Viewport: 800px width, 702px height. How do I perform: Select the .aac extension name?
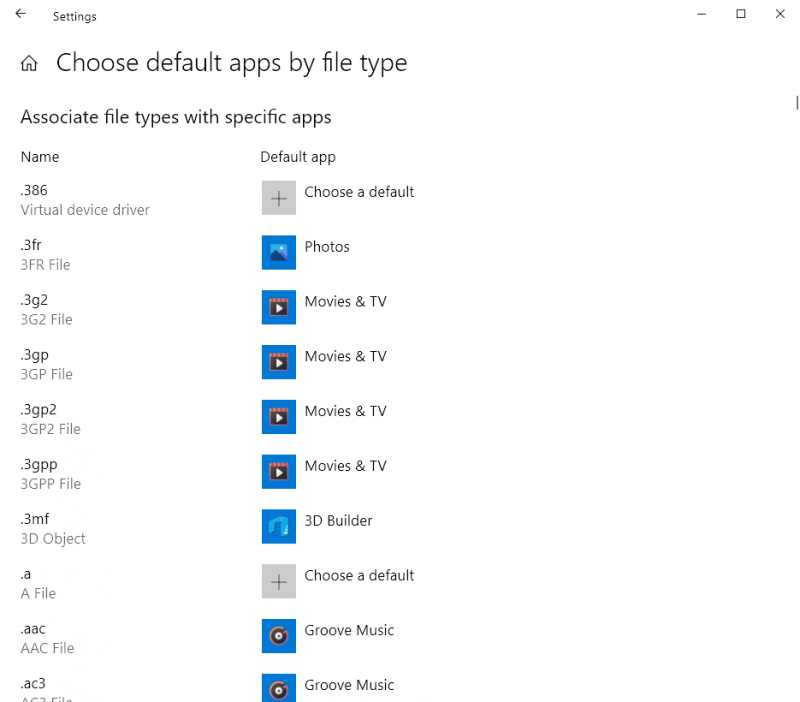(x=33, y=629)
